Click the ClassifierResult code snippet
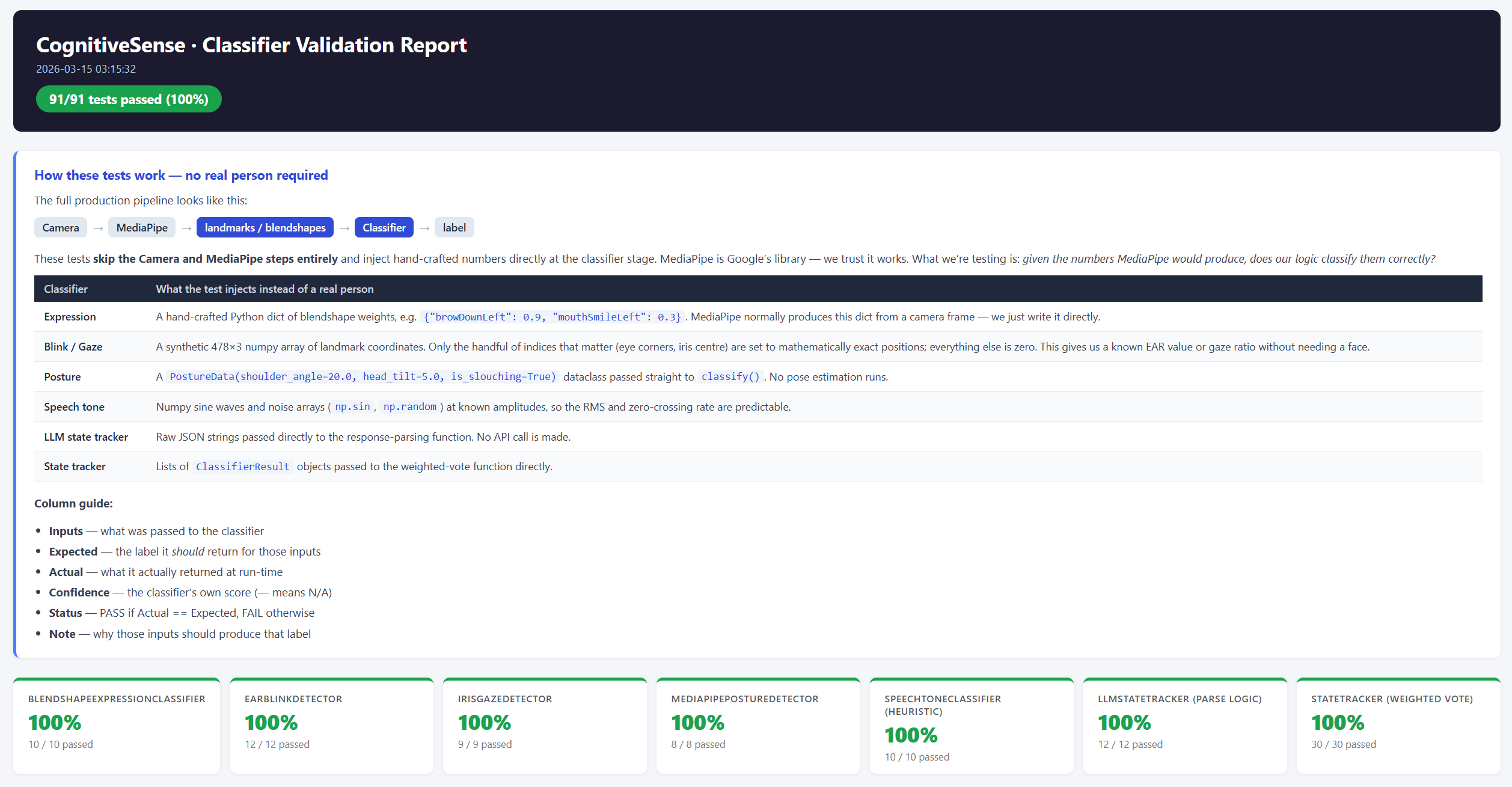The image size is (1512, 787). (x=242, y=467)
